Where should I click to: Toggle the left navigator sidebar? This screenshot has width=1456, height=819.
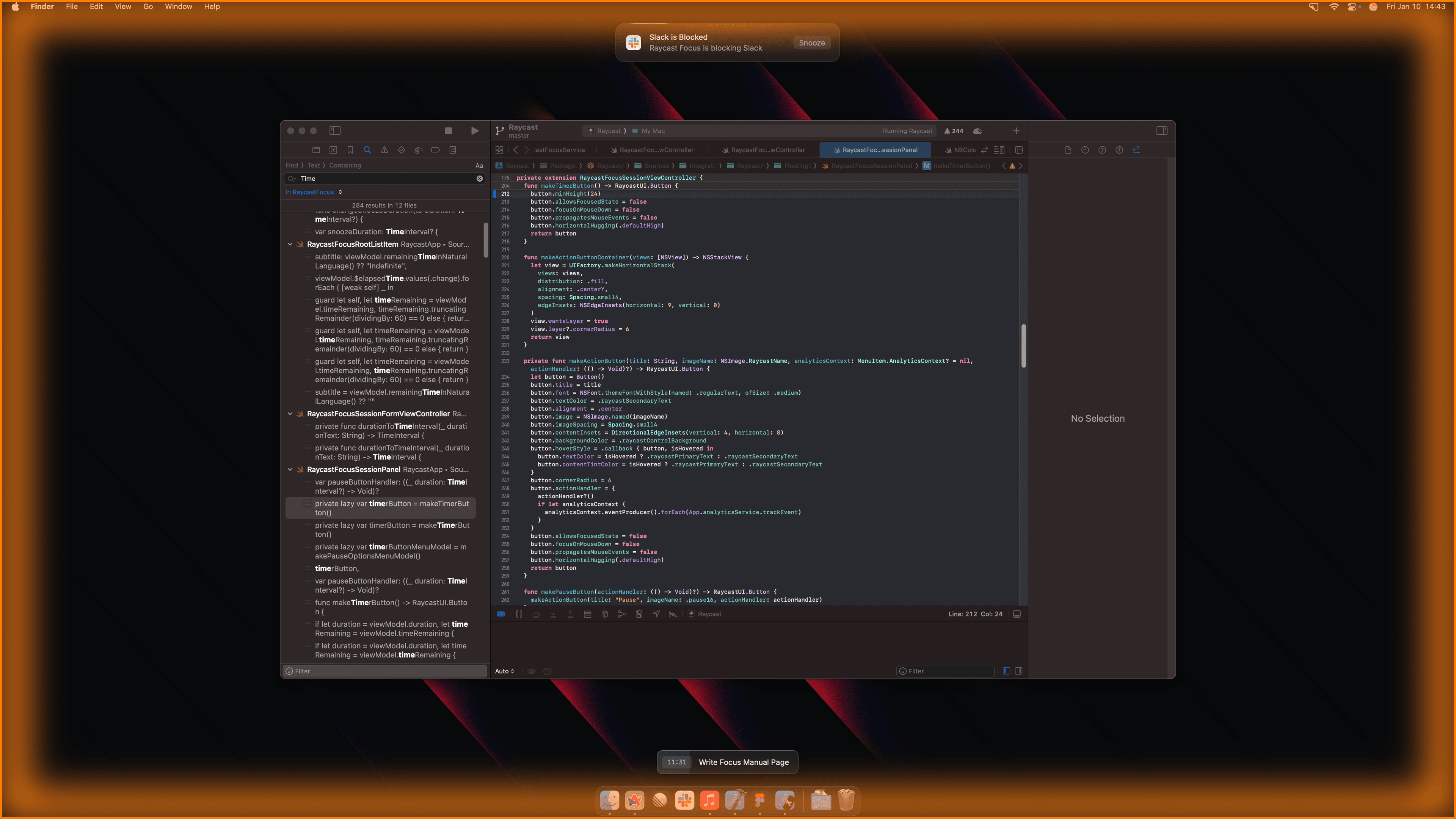pos(335,130)
